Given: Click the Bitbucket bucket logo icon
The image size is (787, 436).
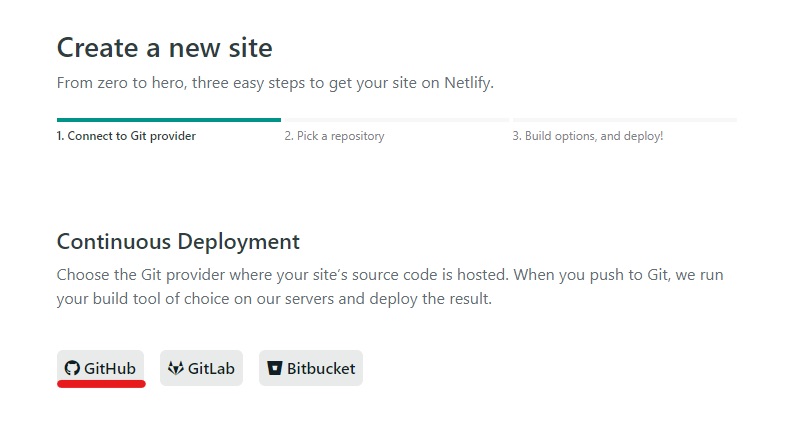Looking at the screenshot, I should point(275,368).
